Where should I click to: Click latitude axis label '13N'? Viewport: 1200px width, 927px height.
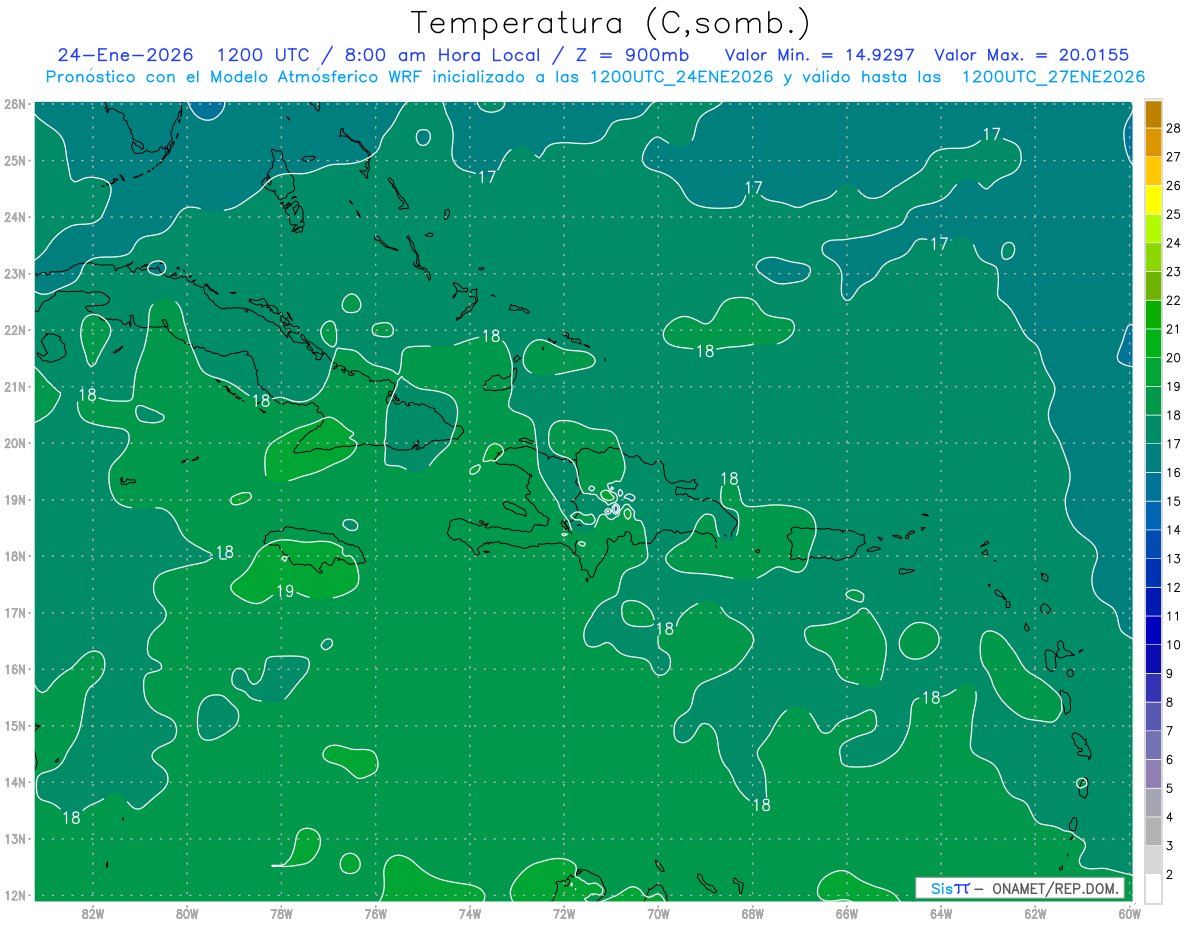(x=14, y=839)
